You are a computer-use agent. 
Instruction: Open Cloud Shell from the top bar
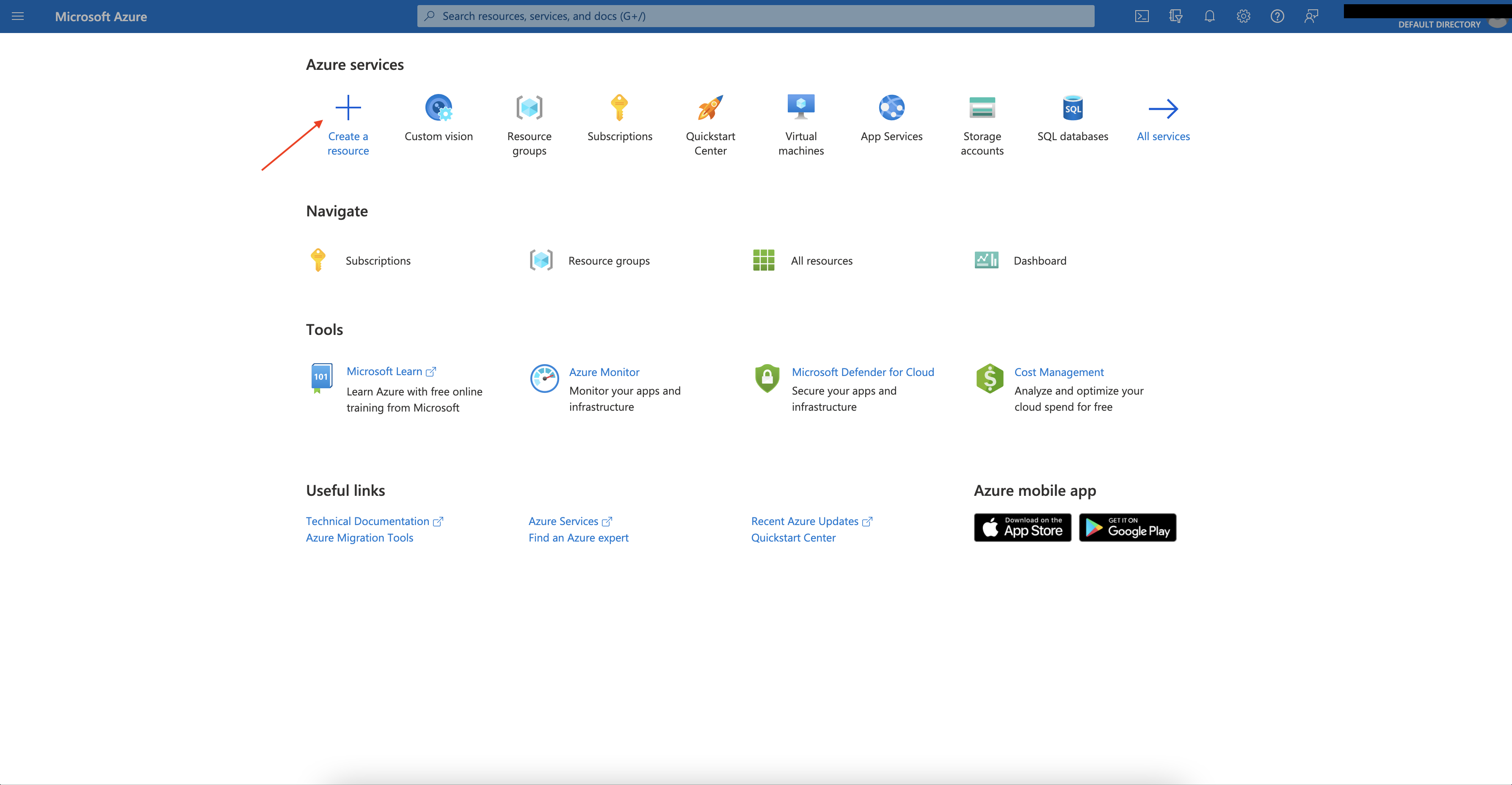[x=1142, y=17]
